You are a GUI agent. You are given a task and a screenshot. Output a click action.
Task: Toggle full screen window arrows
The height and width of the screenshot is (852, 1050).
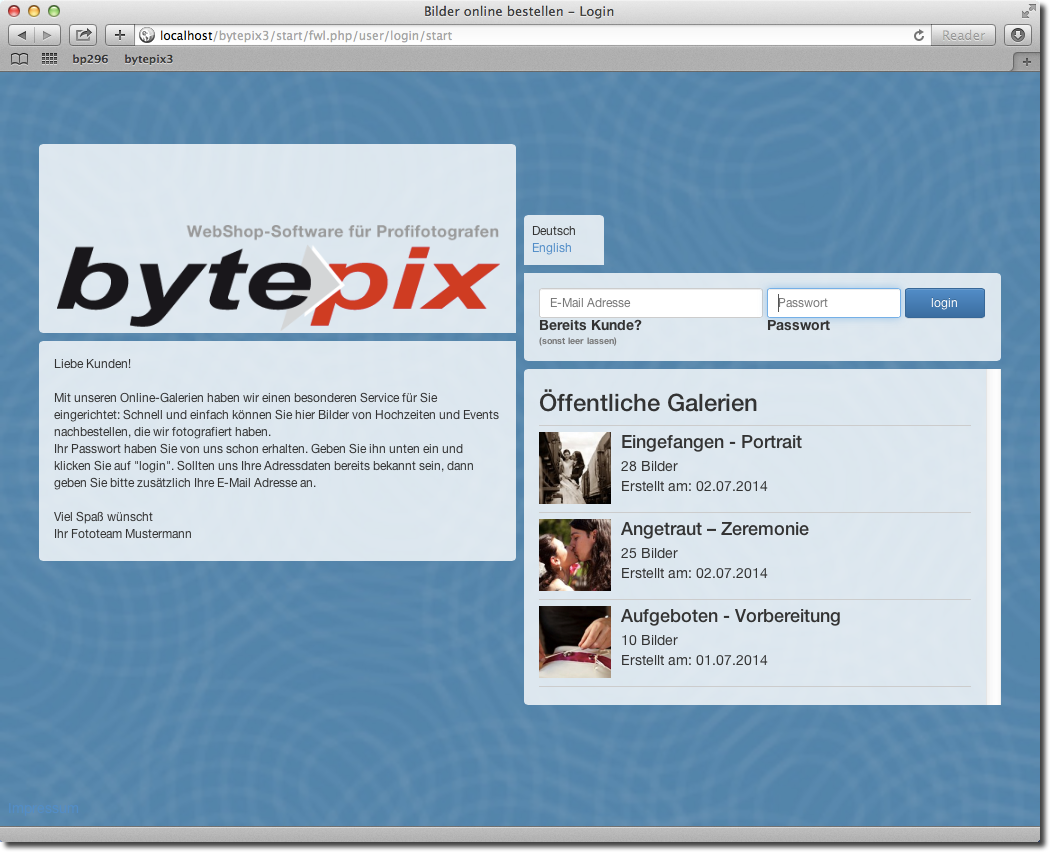click(x=1028, y=11)
